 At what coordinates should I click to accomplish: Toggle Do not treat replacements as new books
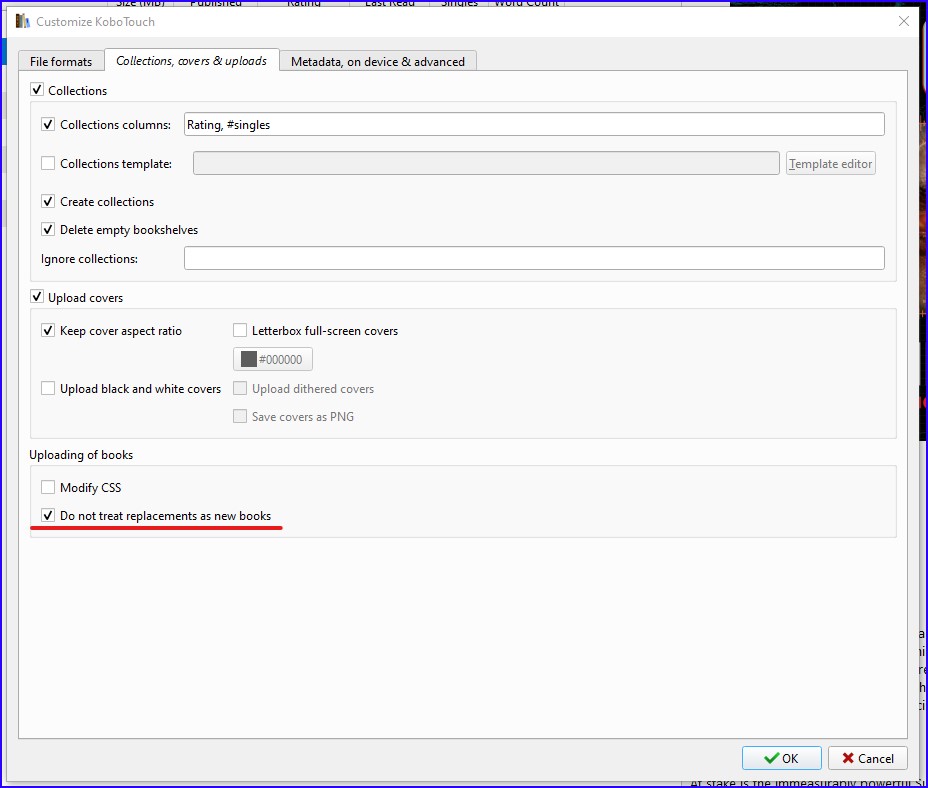[48, 516]
